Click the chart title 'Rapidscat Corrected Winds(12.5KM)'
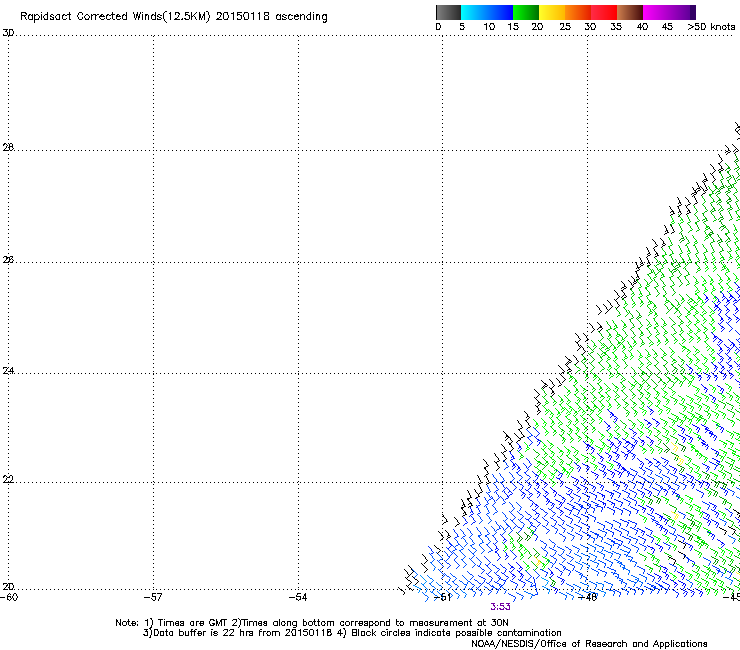This screenshot has width=740, height=650. point(115,16)
